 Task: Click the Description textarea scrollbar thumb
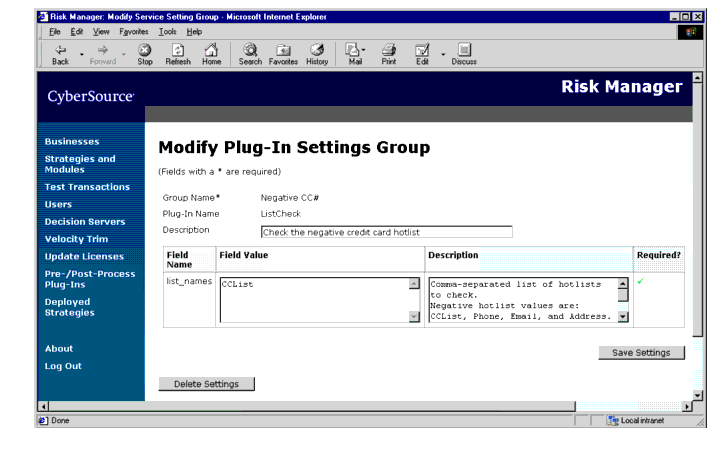click(x=623, y=295)
